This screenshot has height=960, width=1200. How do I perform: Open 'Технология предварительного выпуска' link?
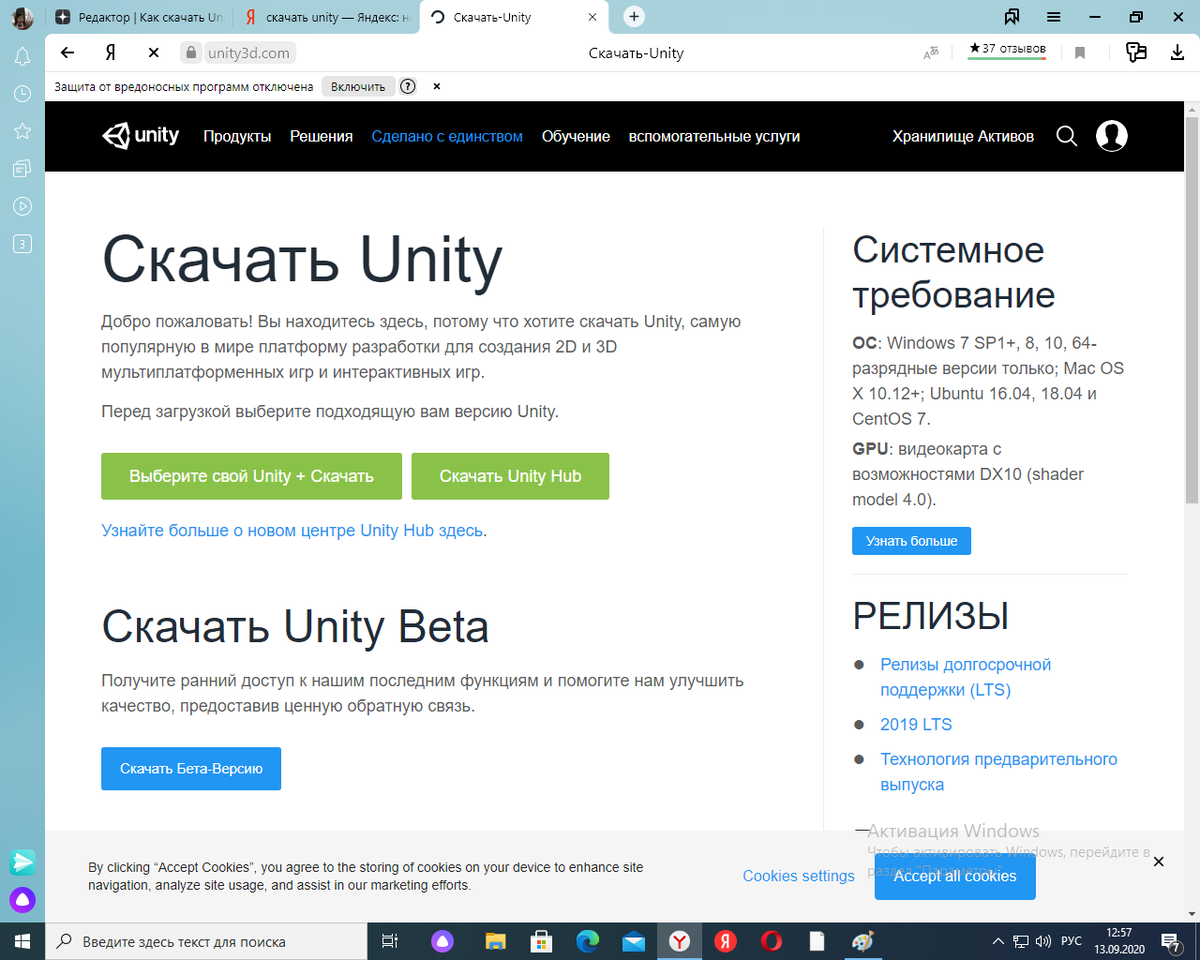tap(998, 772)
